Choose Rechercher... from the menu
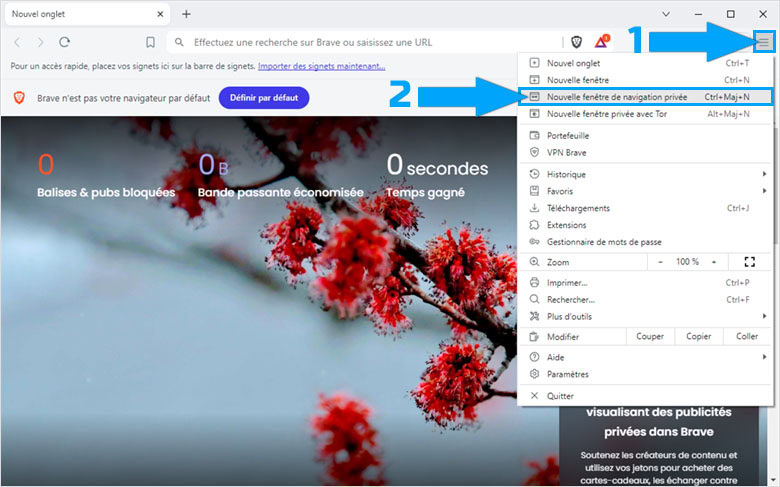 tap(645, 300)
